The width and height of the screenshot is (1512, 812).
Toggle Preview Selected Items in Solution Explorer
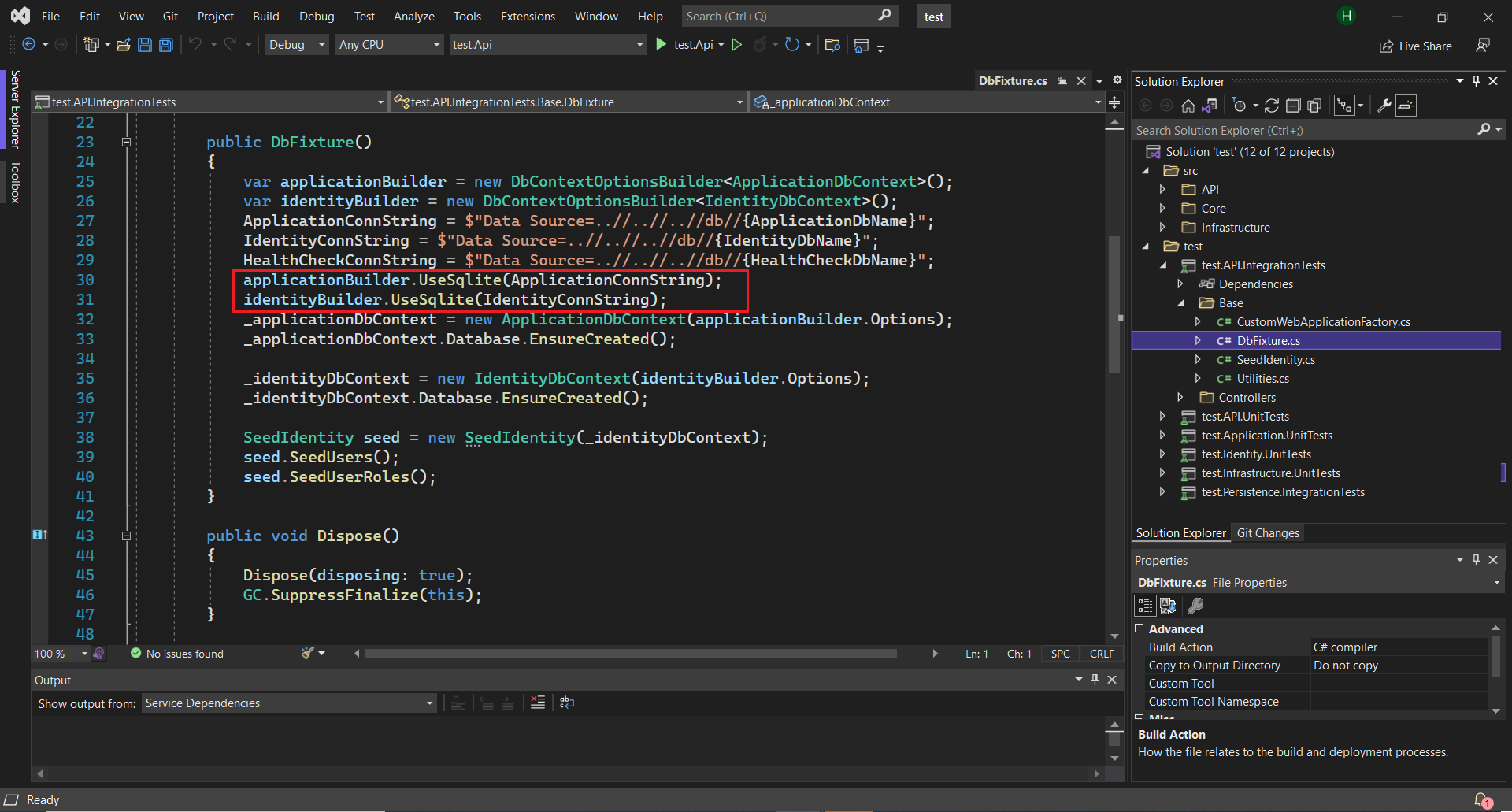(1406, 106)
